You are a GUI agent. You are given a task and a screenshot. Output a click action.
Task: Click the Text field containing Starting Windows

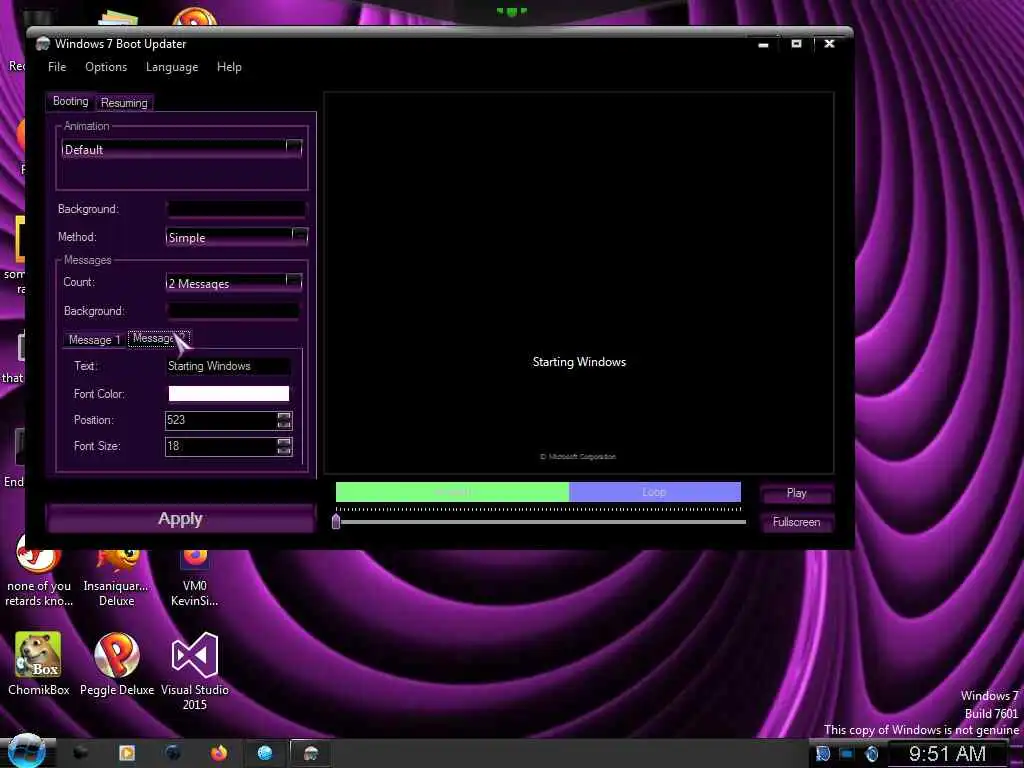[229, 366]
